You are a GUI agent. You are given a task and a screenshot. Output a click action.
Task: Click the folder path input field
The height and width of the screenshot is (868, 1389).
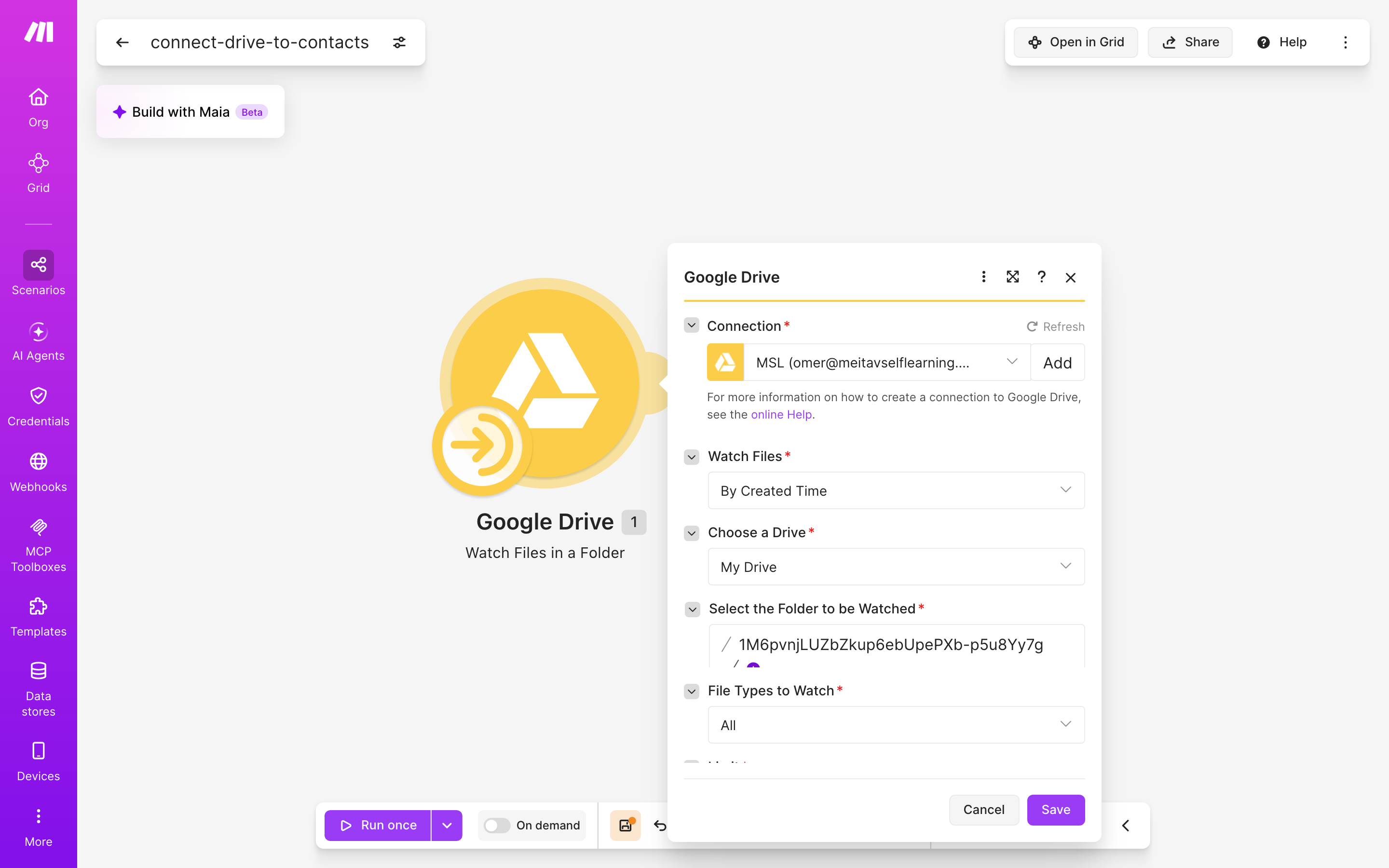tap(897, 645)
